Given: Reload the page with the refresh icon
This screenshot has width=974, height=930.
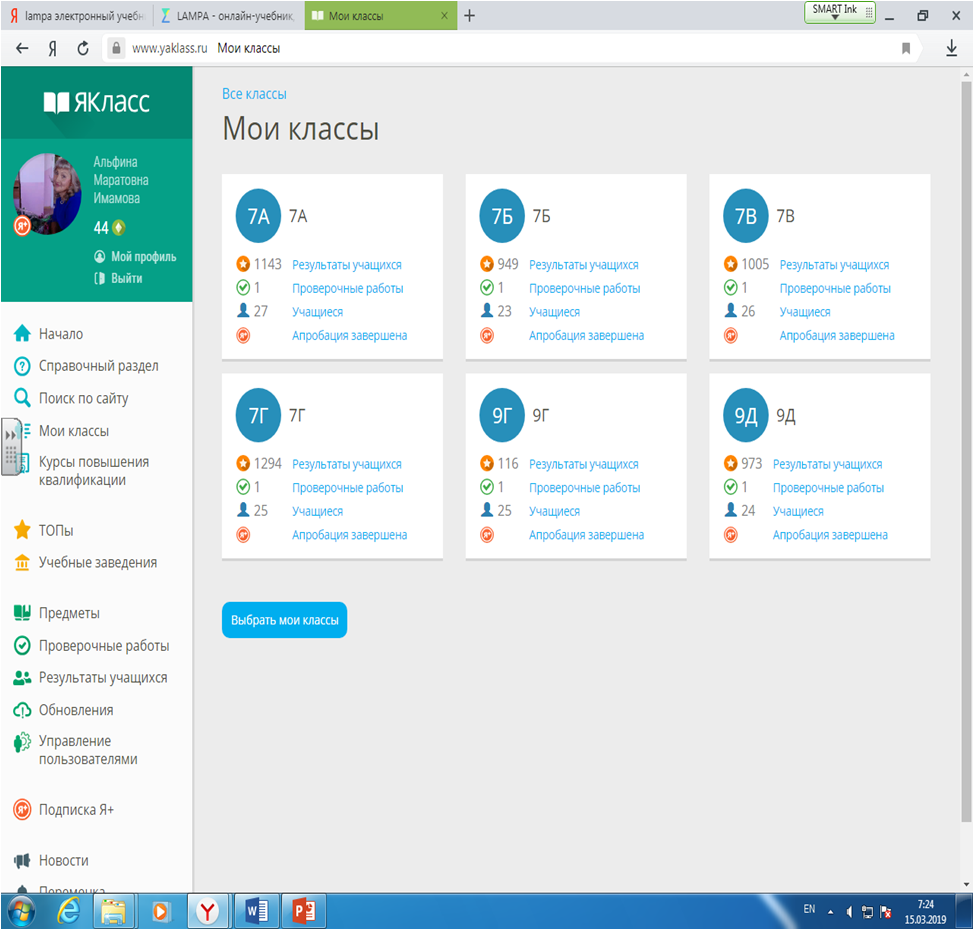Looking at the screenshot, I should [83, 48].
